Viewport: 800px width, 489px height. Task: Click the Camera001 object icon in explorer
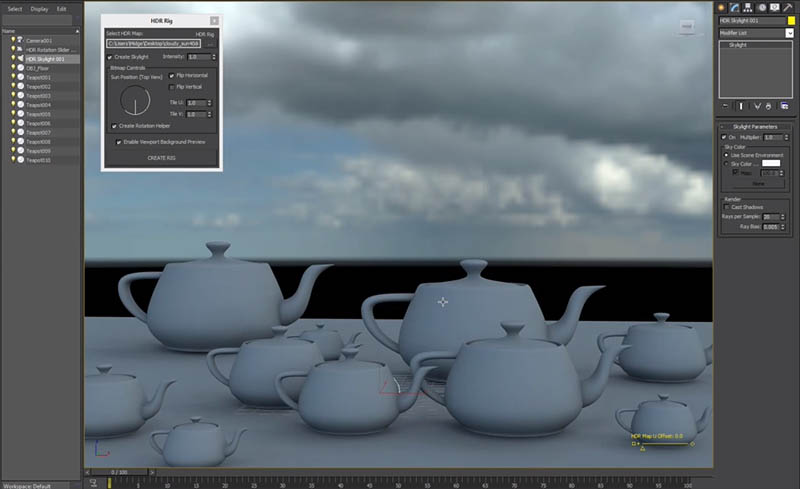tap(20, 41)
